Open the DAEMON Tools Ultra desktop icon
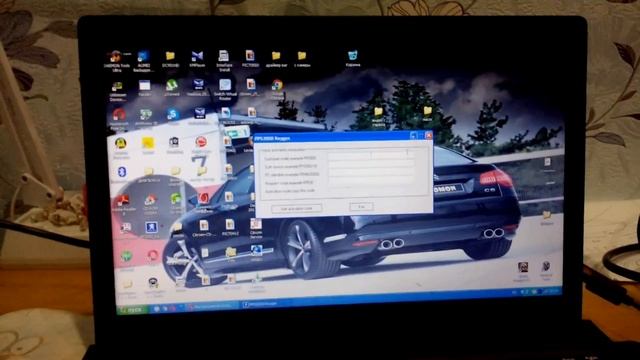Viewport: 640px width, 360px height. click(116, 57)
